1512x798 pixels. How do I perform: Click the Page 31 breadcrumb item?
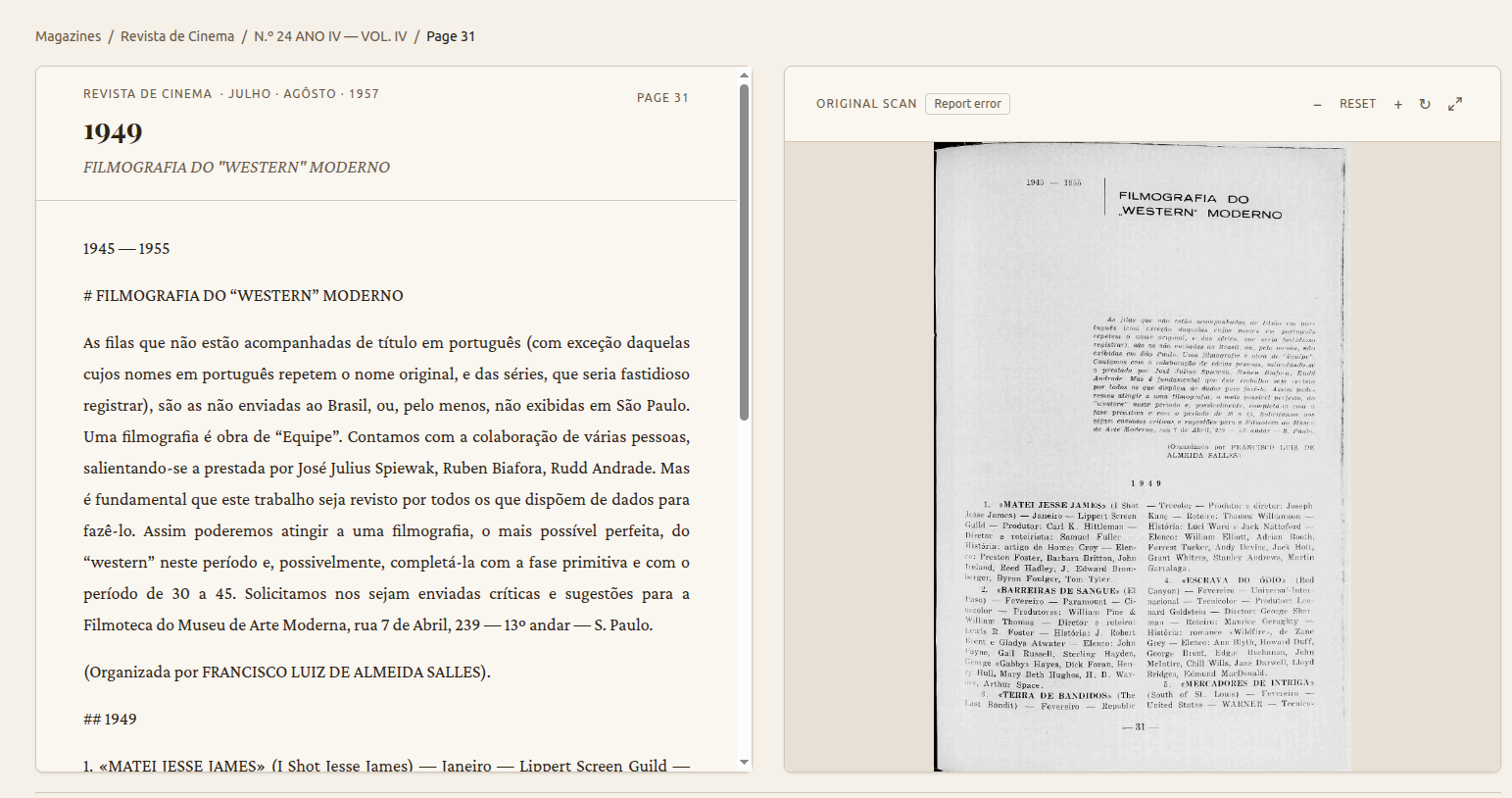(451, 36)
